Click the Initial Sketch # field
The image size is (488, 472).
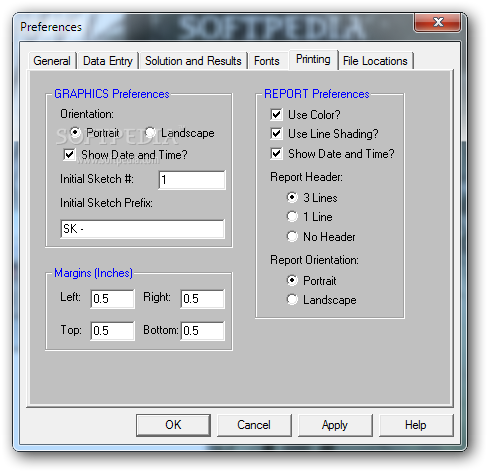coord(192,180)
